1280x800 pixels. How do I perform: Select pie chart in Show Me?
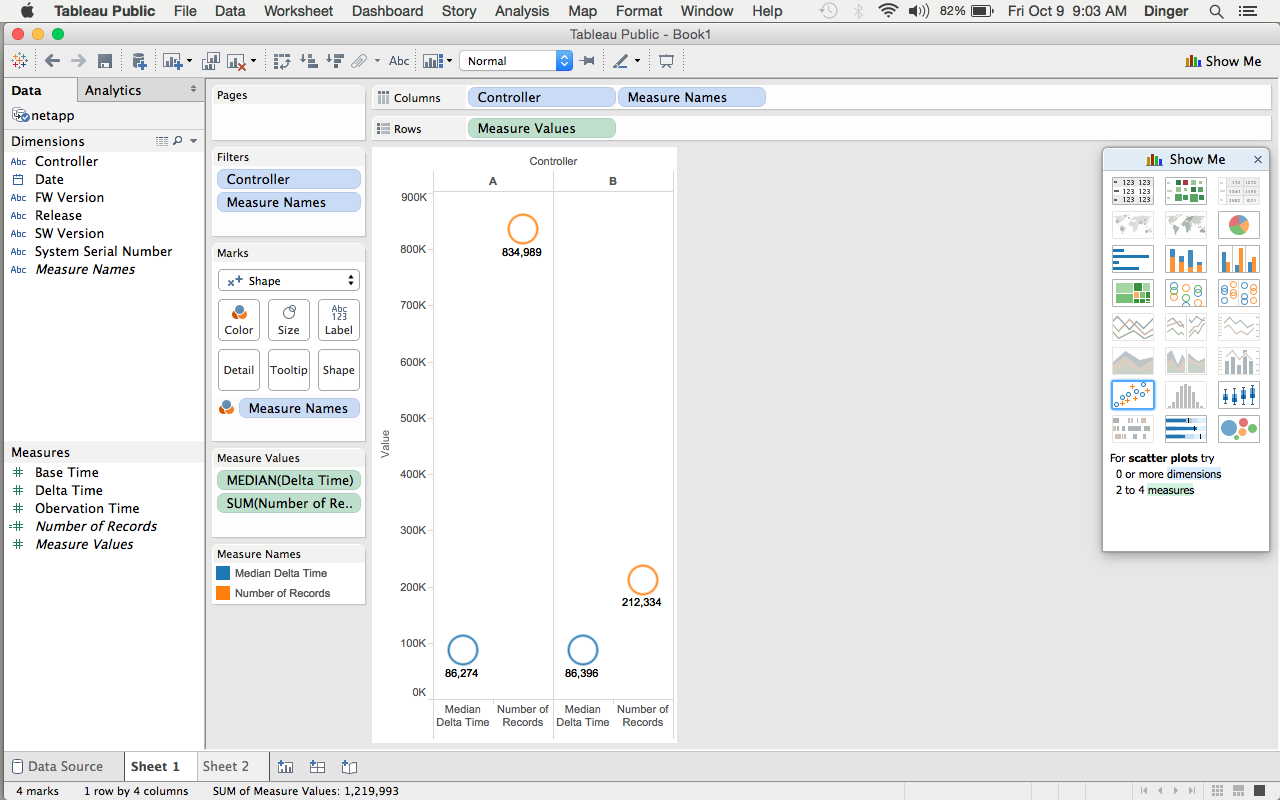[1239, 225]
